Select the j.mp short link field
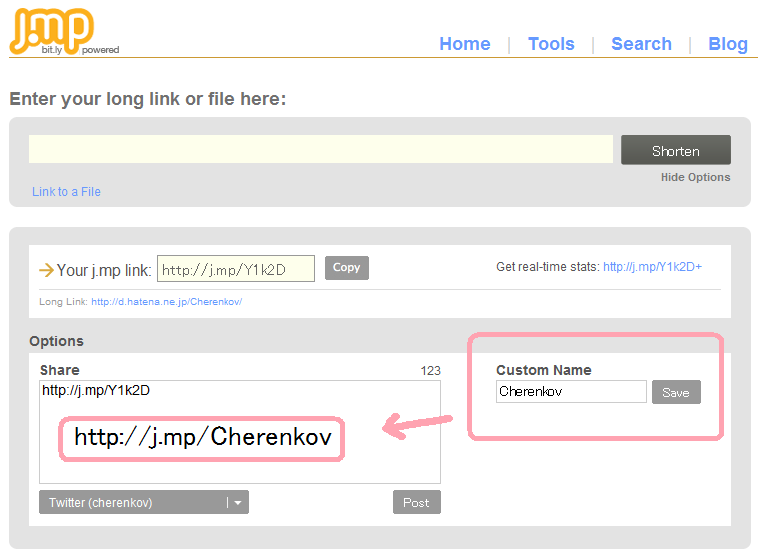The width and height of the screenshot is (758, 553). click(x=236, y=269)
